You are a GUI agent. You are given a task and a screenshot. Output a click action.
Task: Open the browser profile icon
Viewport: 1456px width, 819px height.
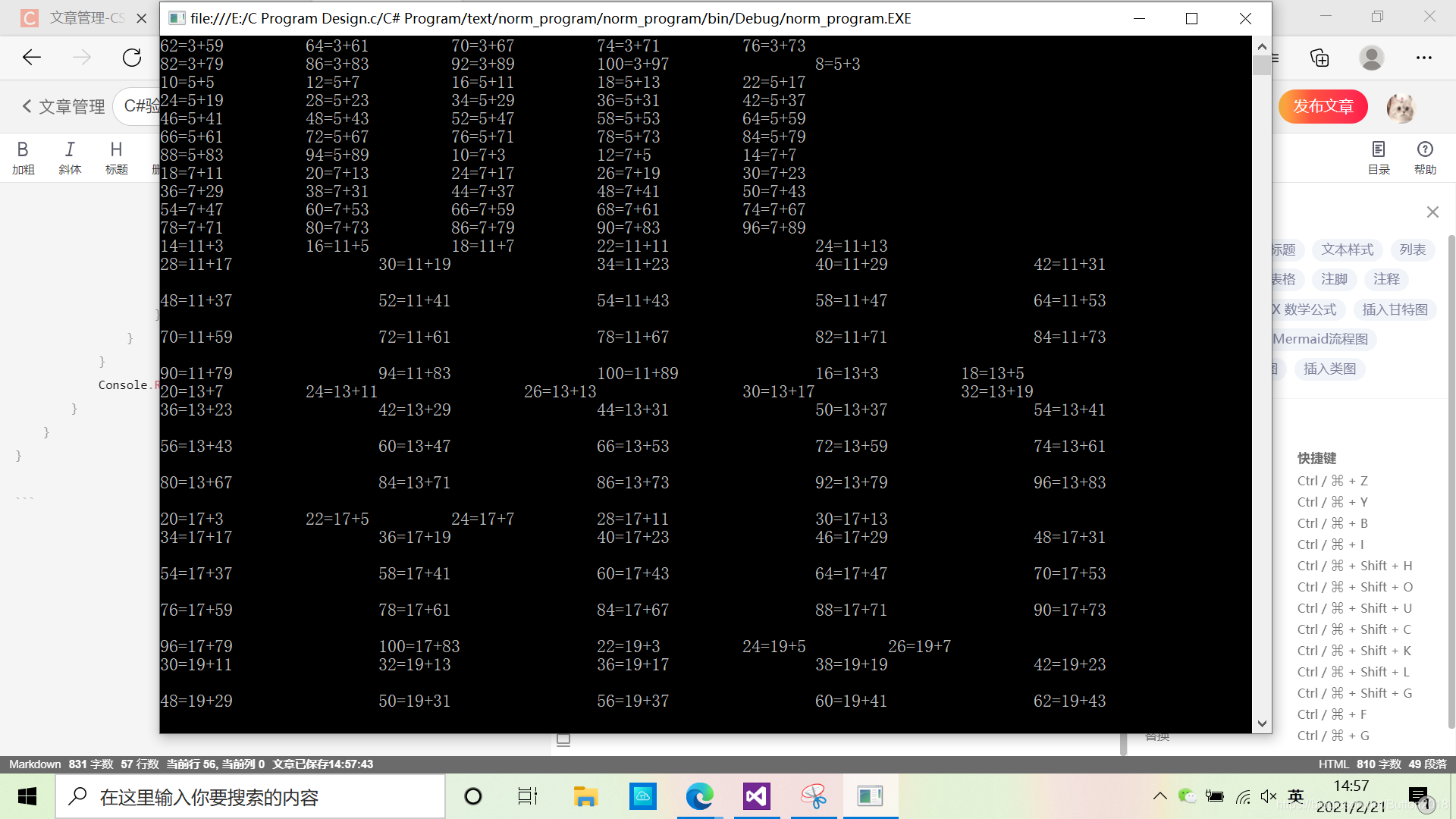[1371, 58]
